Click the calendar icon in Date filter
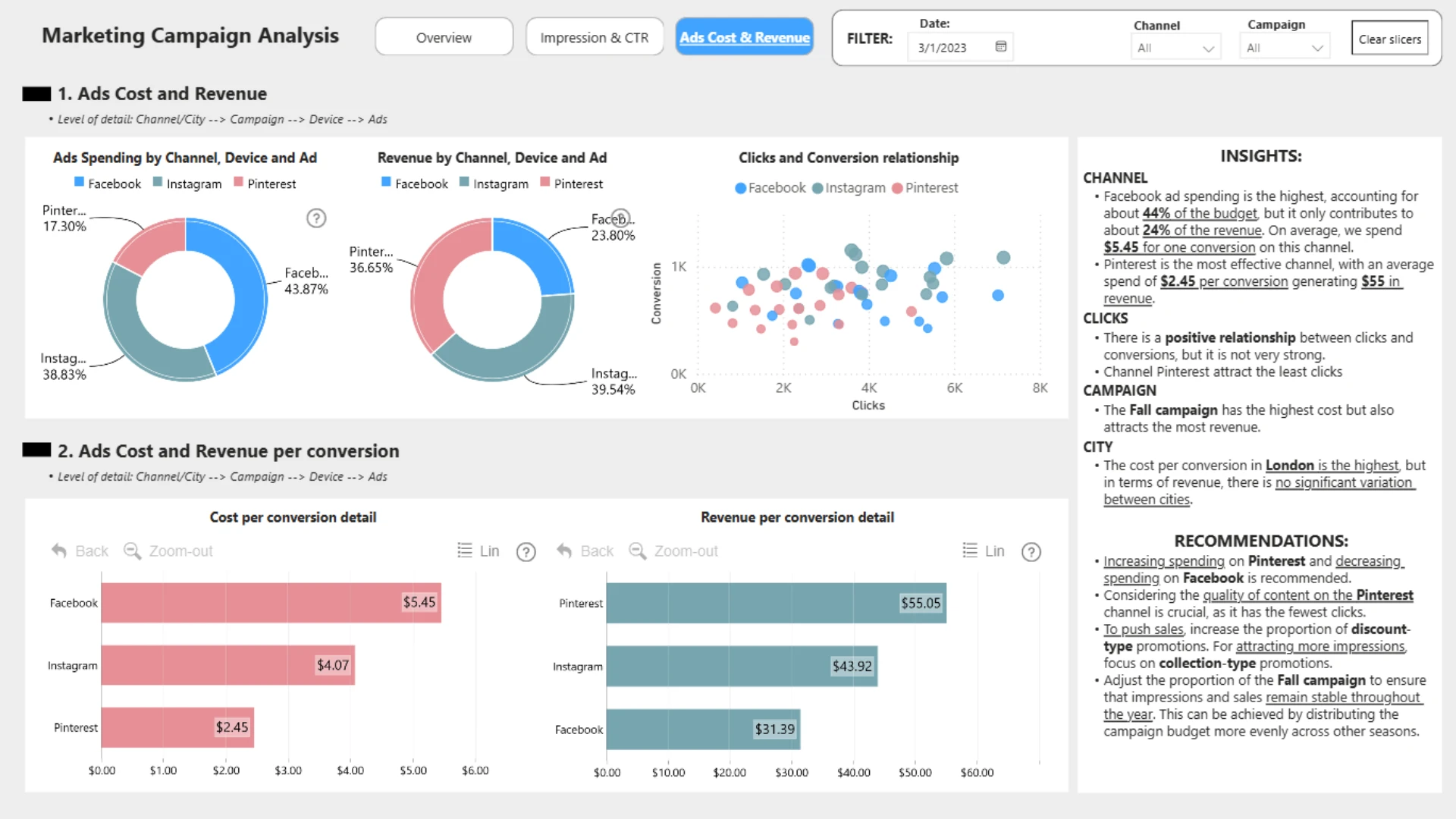The width and height of the screenshot is (1456, 819). point(1000,47)
